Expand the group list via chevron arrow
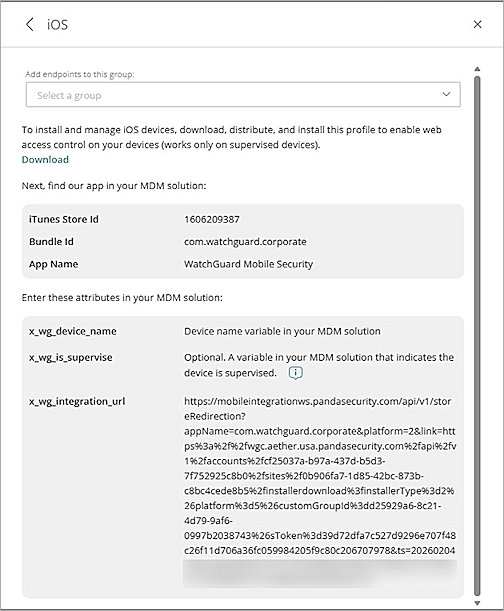 (x=446, y=94)
